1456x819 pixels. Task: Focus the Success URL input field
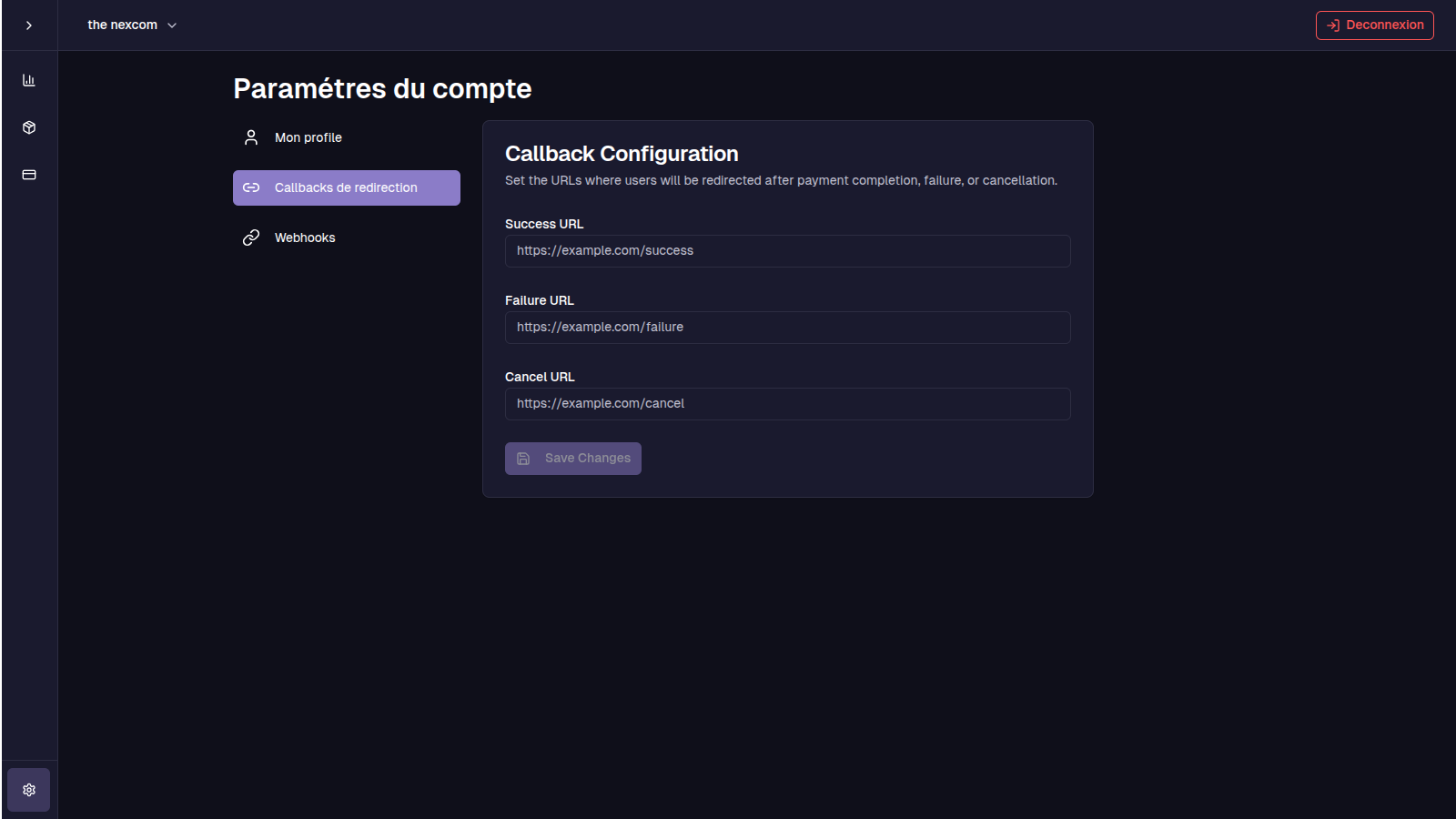[x=787, y=251]
